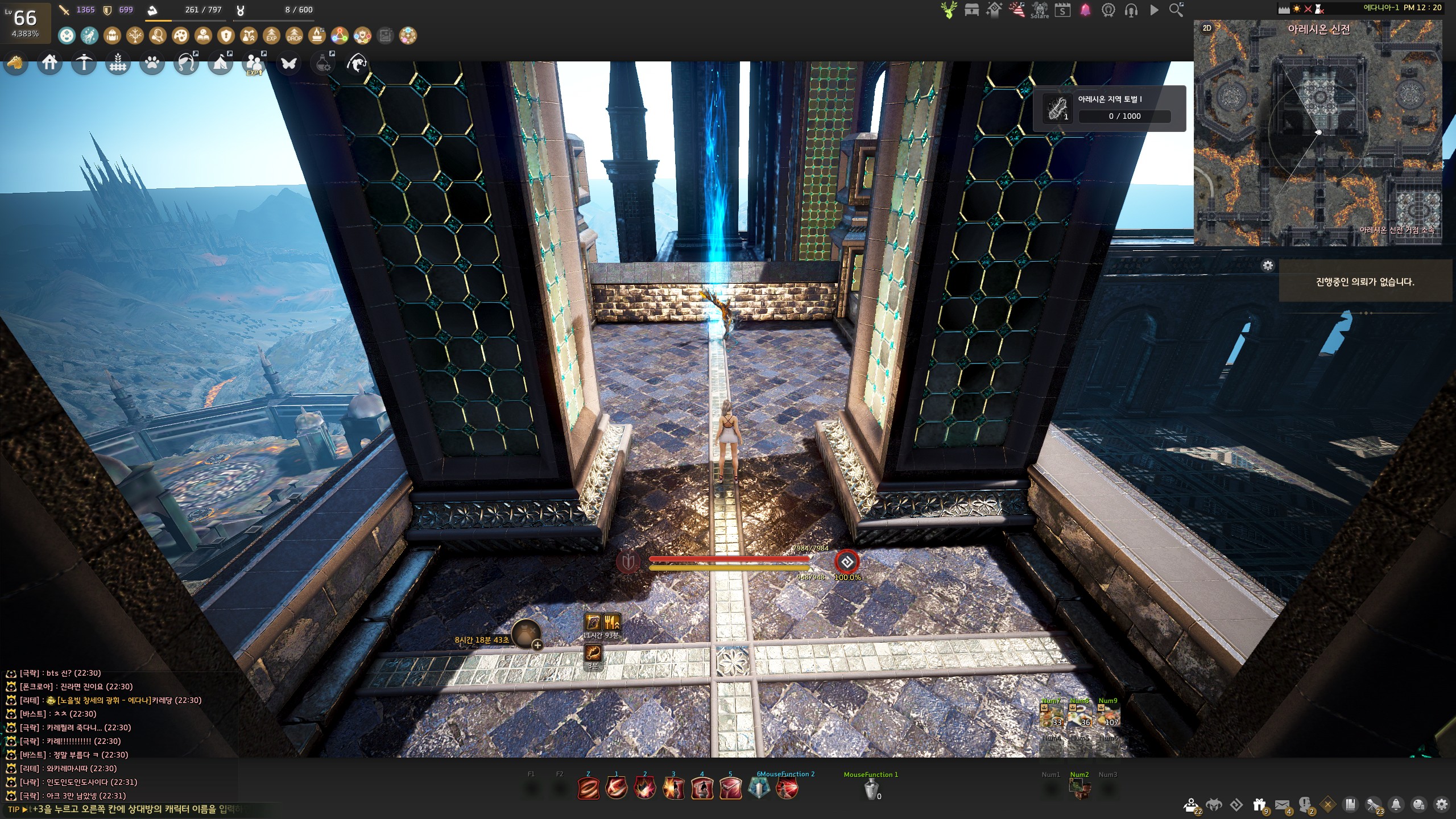
Task: Activate the skill in quick slot 5
Action: (730, 788)
